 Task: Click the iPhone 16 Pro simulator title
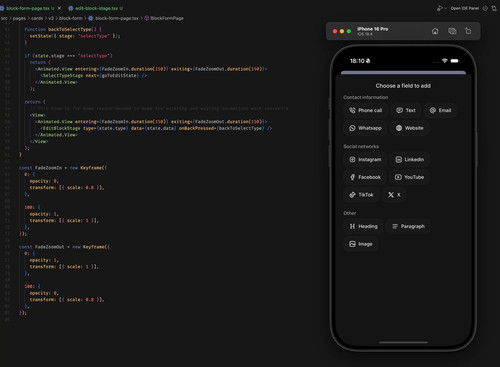tap(372, 29)
